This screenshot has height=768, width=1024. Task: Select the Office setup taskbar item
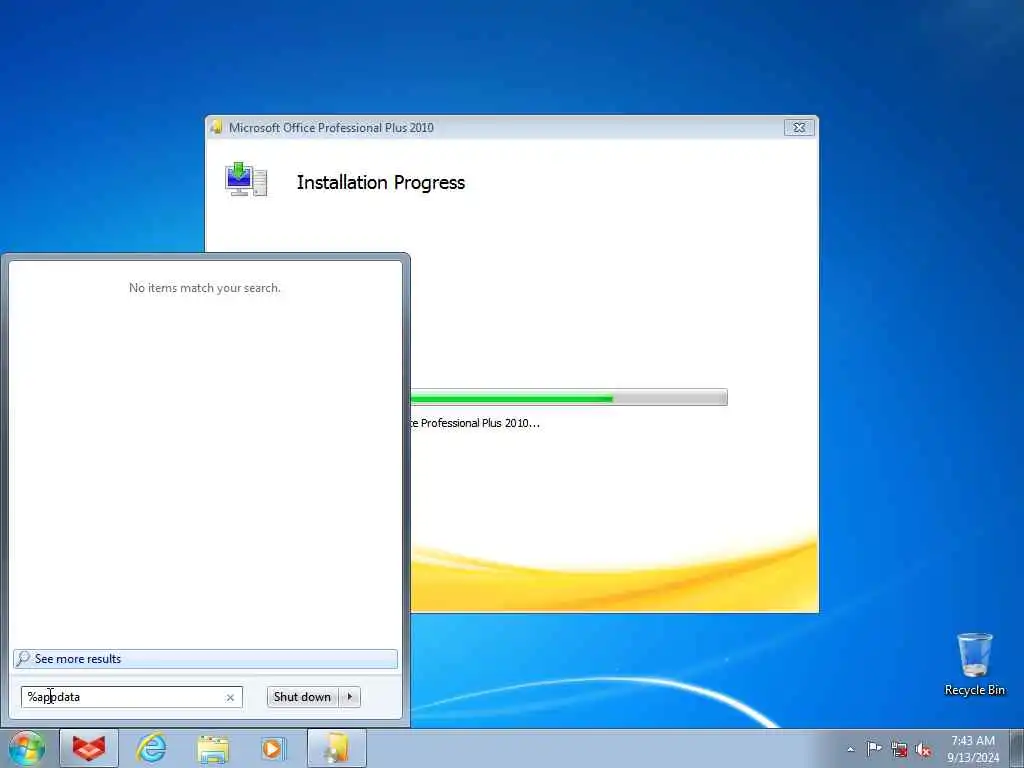tap(337, 748)
